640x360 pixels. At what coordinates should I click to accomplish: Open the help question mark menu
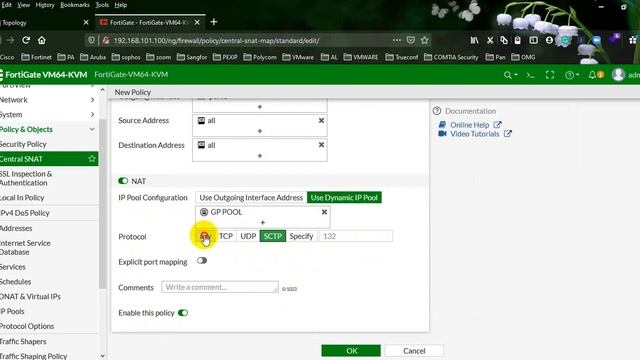571,75
